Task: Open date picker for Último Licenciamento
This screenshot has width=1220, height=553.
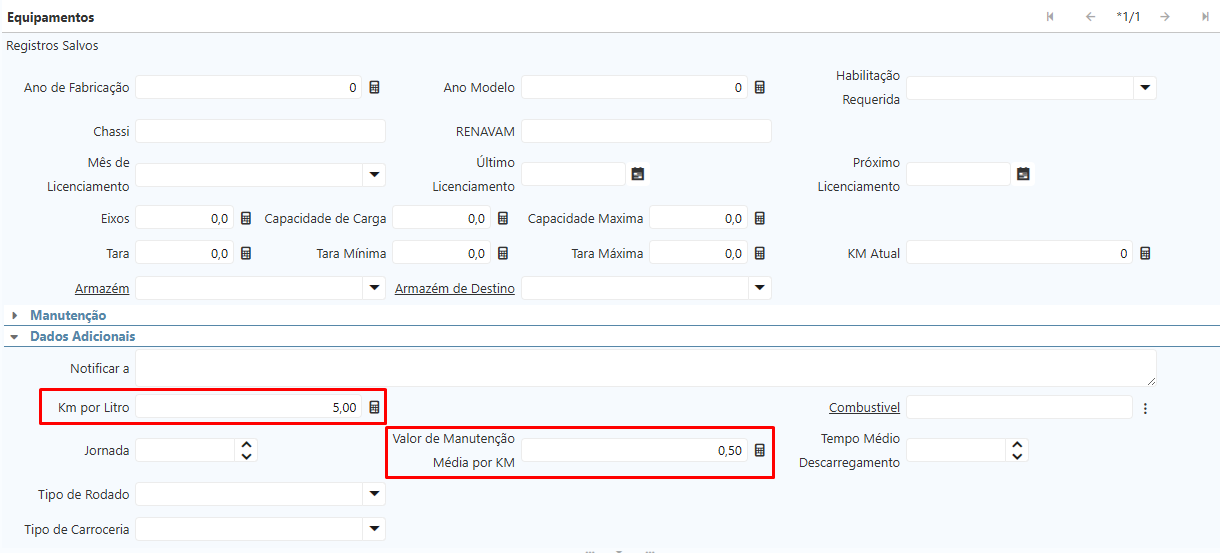Action: tap(638, 174)
